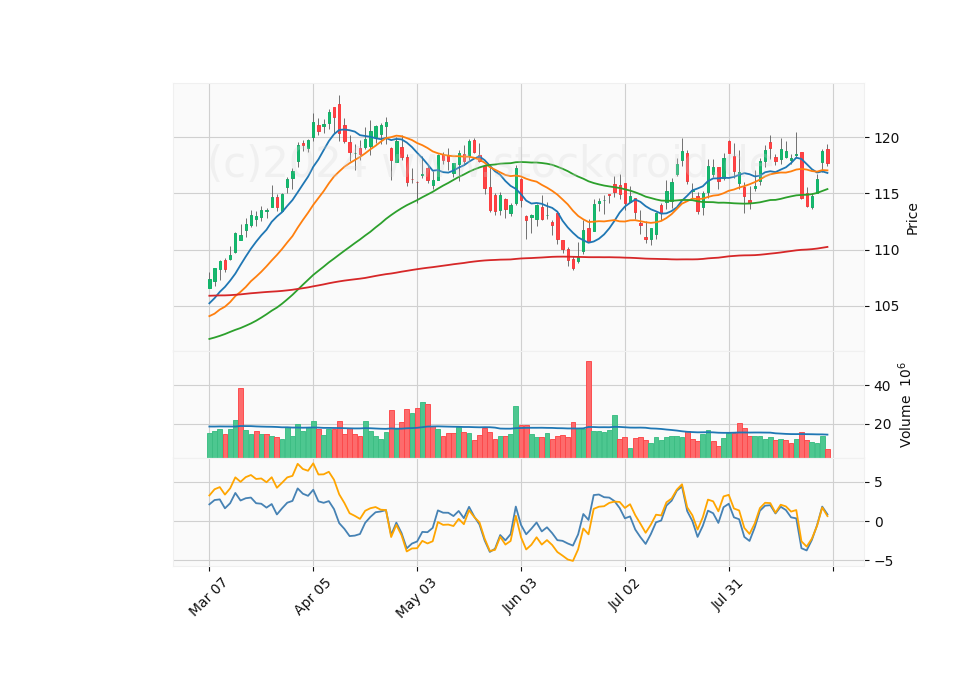Click the 115 price tick label
The width and height of the screenshot is (960, 690).
coord(886,194)
